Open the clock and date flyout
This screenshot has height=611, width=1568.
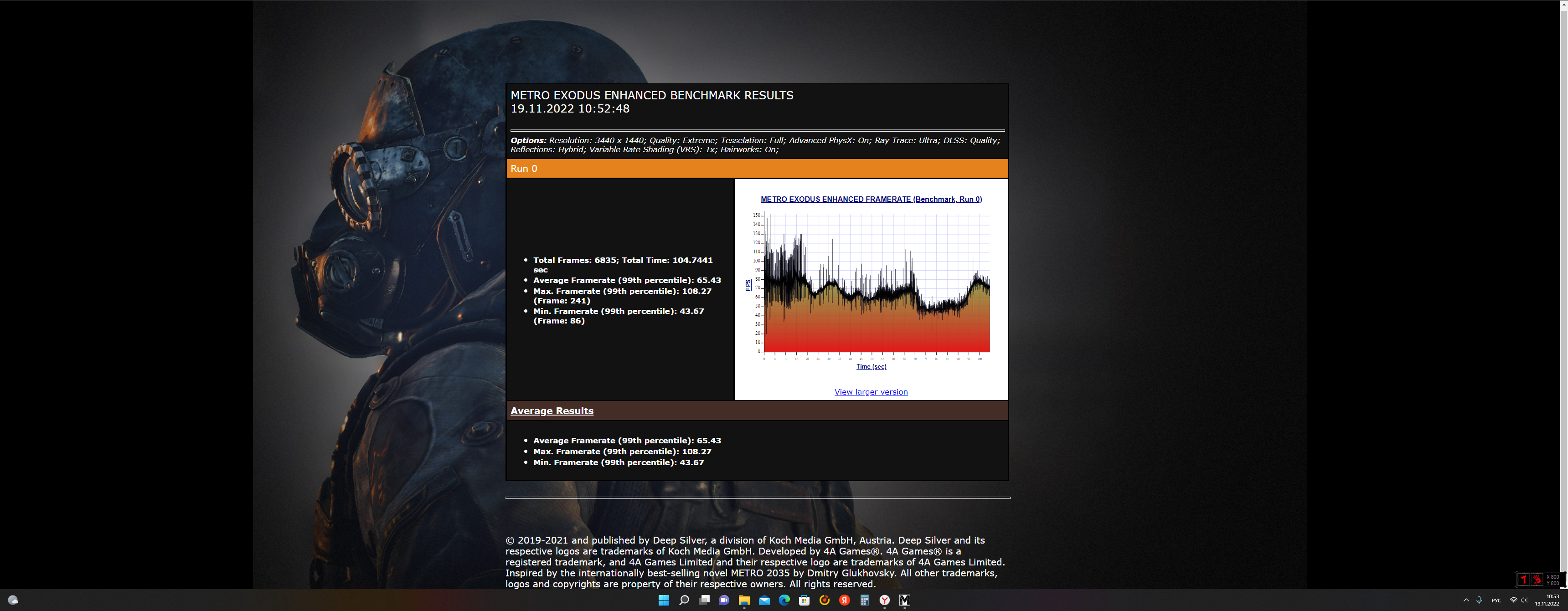coord(1547,600)
